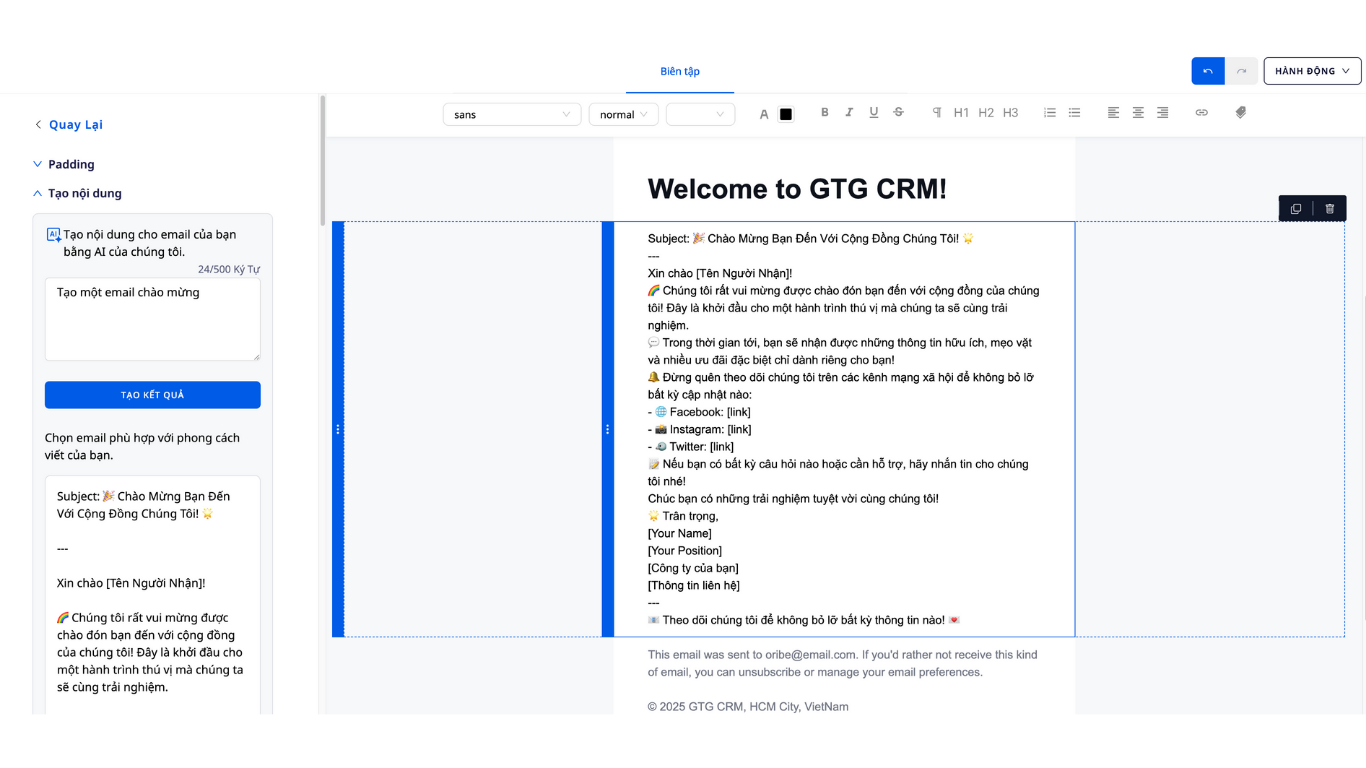Click the column drag handle dots

608,429
